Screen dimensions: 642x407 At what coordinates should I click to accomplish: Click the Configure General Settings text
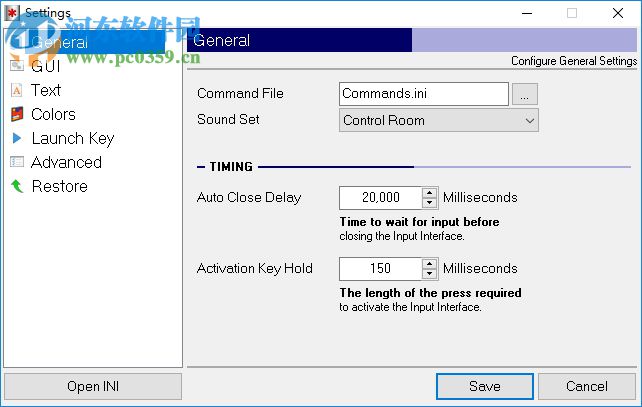(x=574, y=61)
